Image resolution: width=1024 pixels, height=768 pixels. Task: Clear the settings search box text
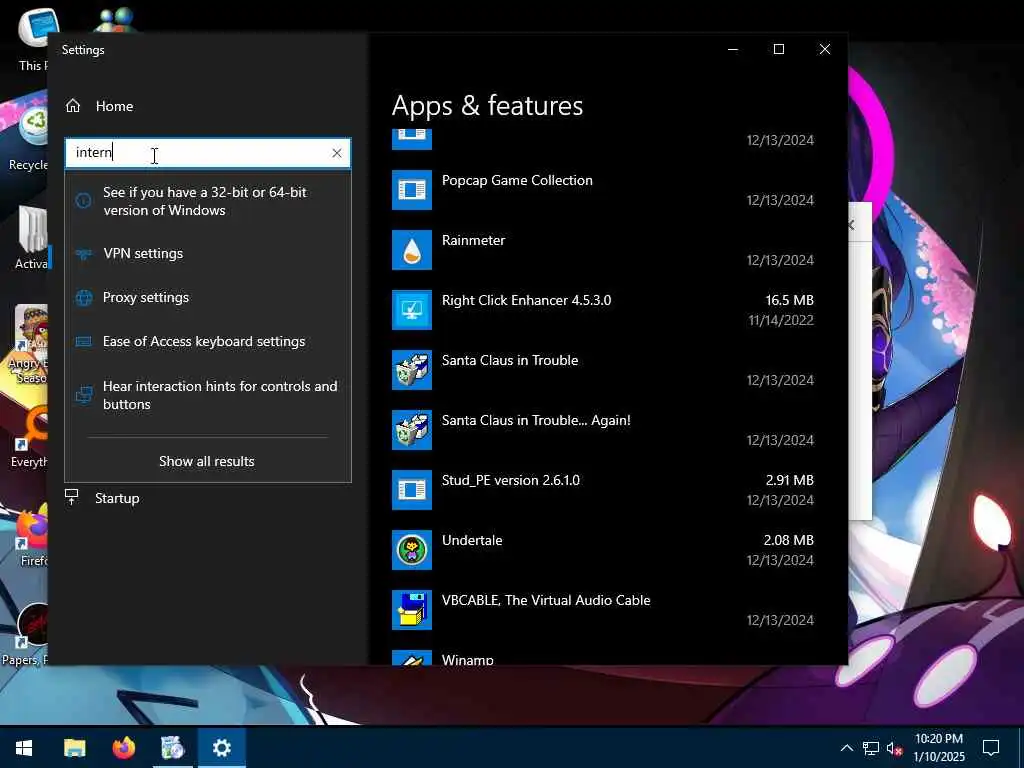pos(336,153)
